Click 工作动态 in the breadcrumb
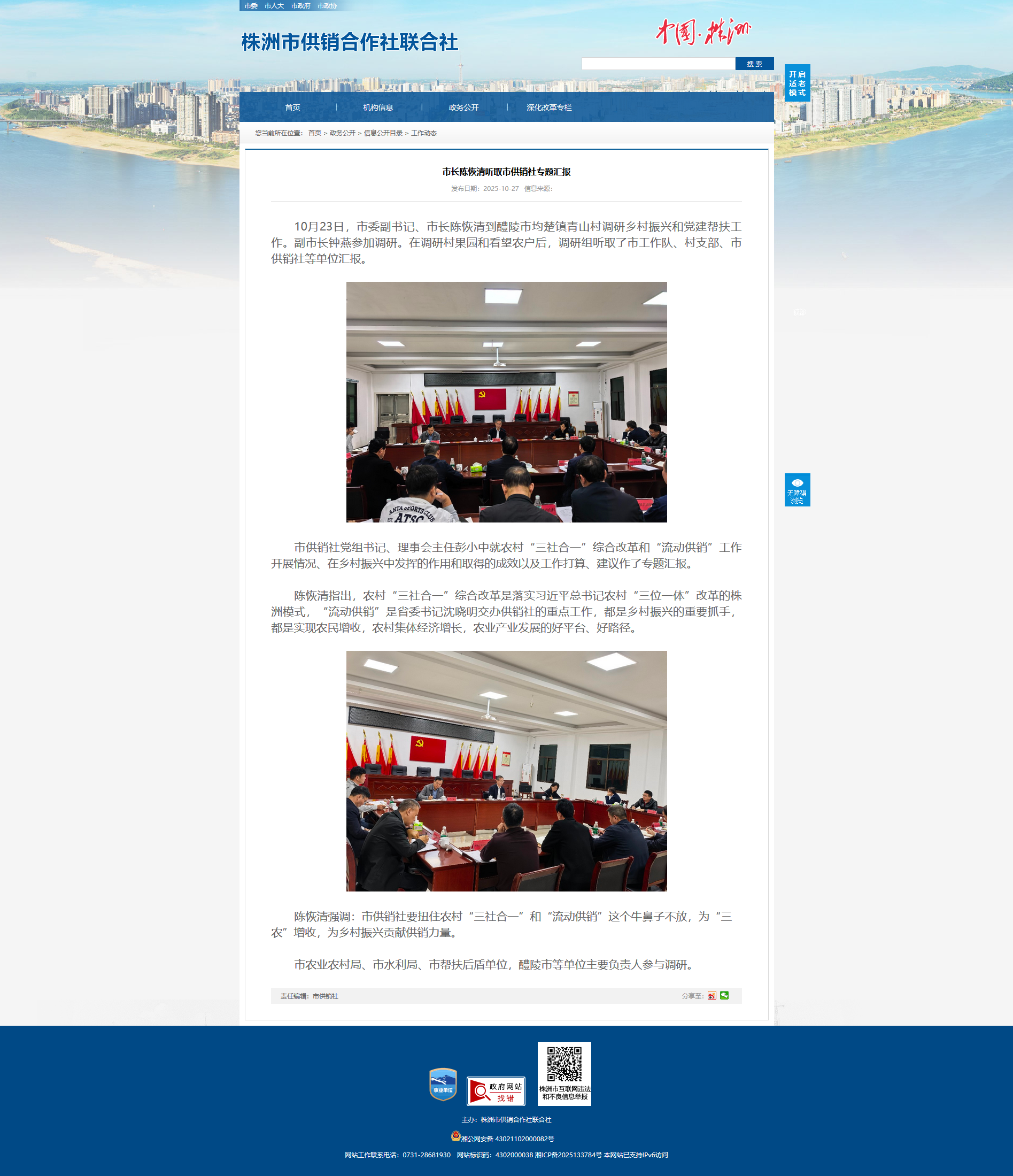This screenshot has width=1013, height=1176. click(x=424, y=133)
